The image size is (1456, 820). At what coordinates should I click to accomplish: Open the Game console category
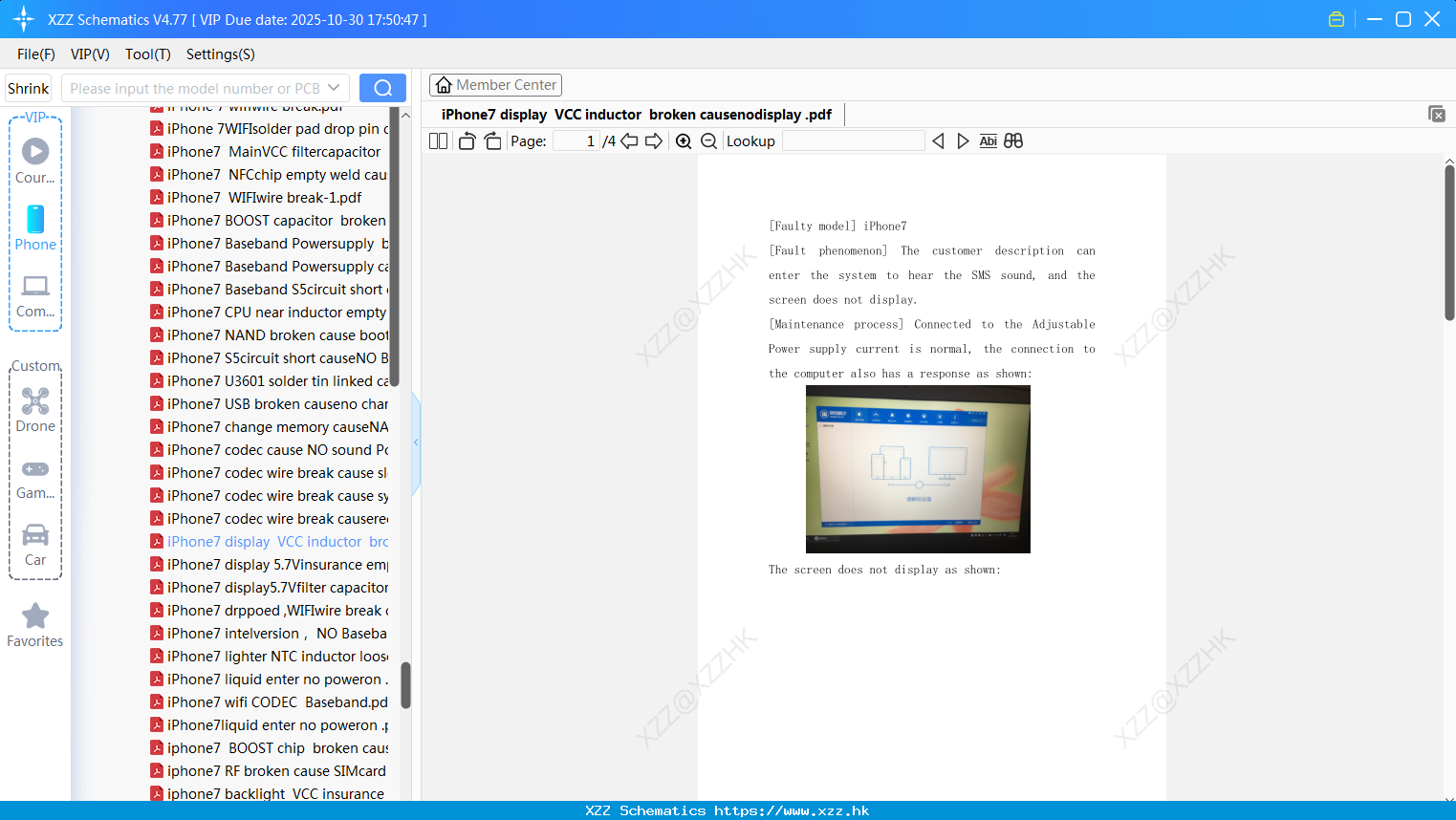[x=35, y=479]
